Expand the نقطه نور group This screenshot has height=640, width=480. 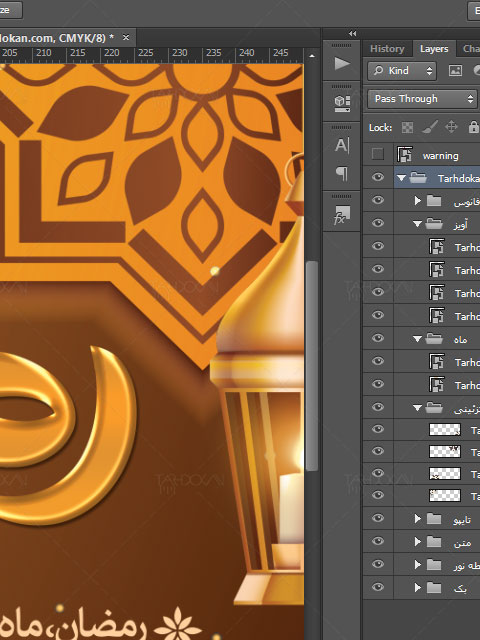(418, 564)
